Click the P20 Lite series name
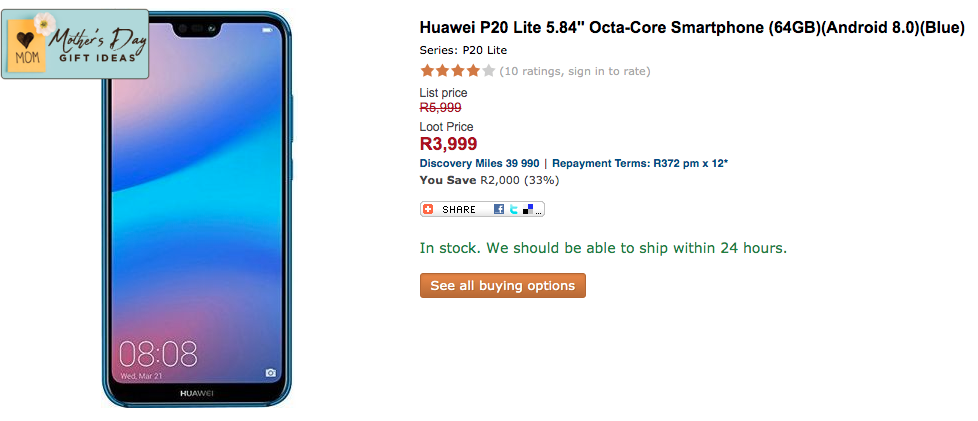This screenshot has height=421, width=978. click(x=485, y=50)
